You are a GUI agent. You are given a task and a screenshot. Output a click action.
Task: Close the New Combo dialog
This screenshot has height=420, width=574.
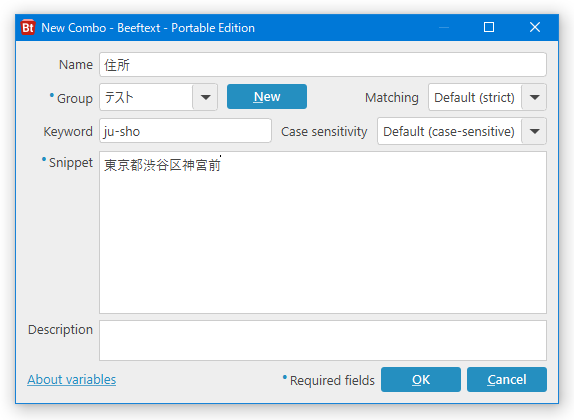[535, 27]
